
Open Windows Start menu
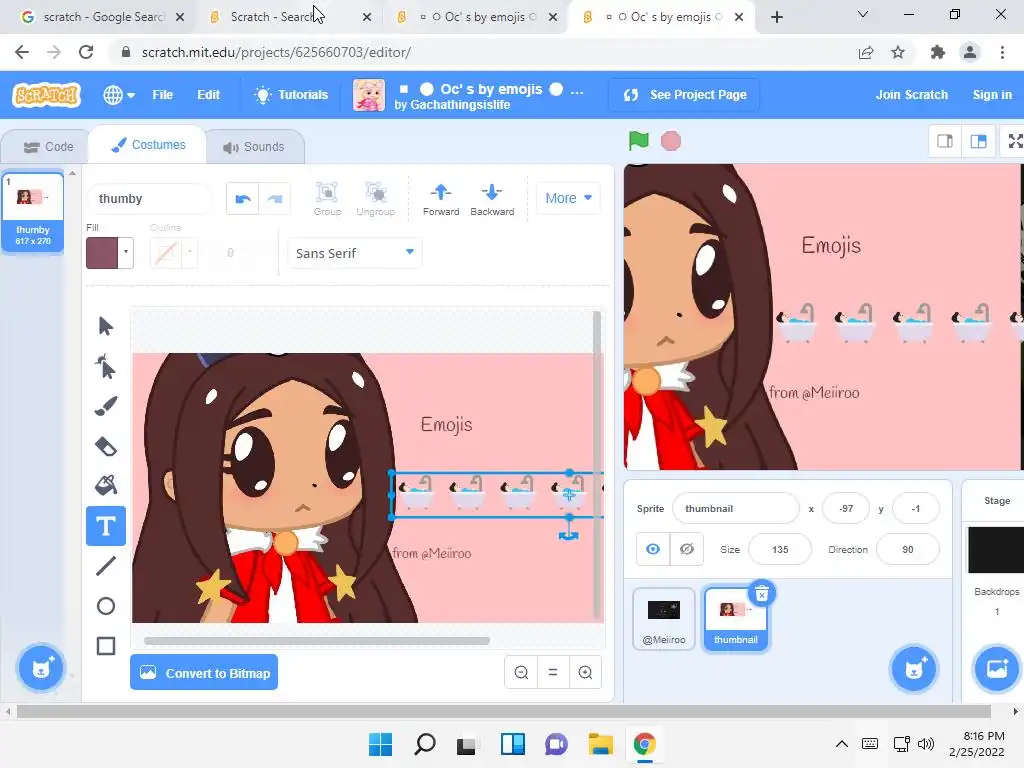tap(381, 744)
